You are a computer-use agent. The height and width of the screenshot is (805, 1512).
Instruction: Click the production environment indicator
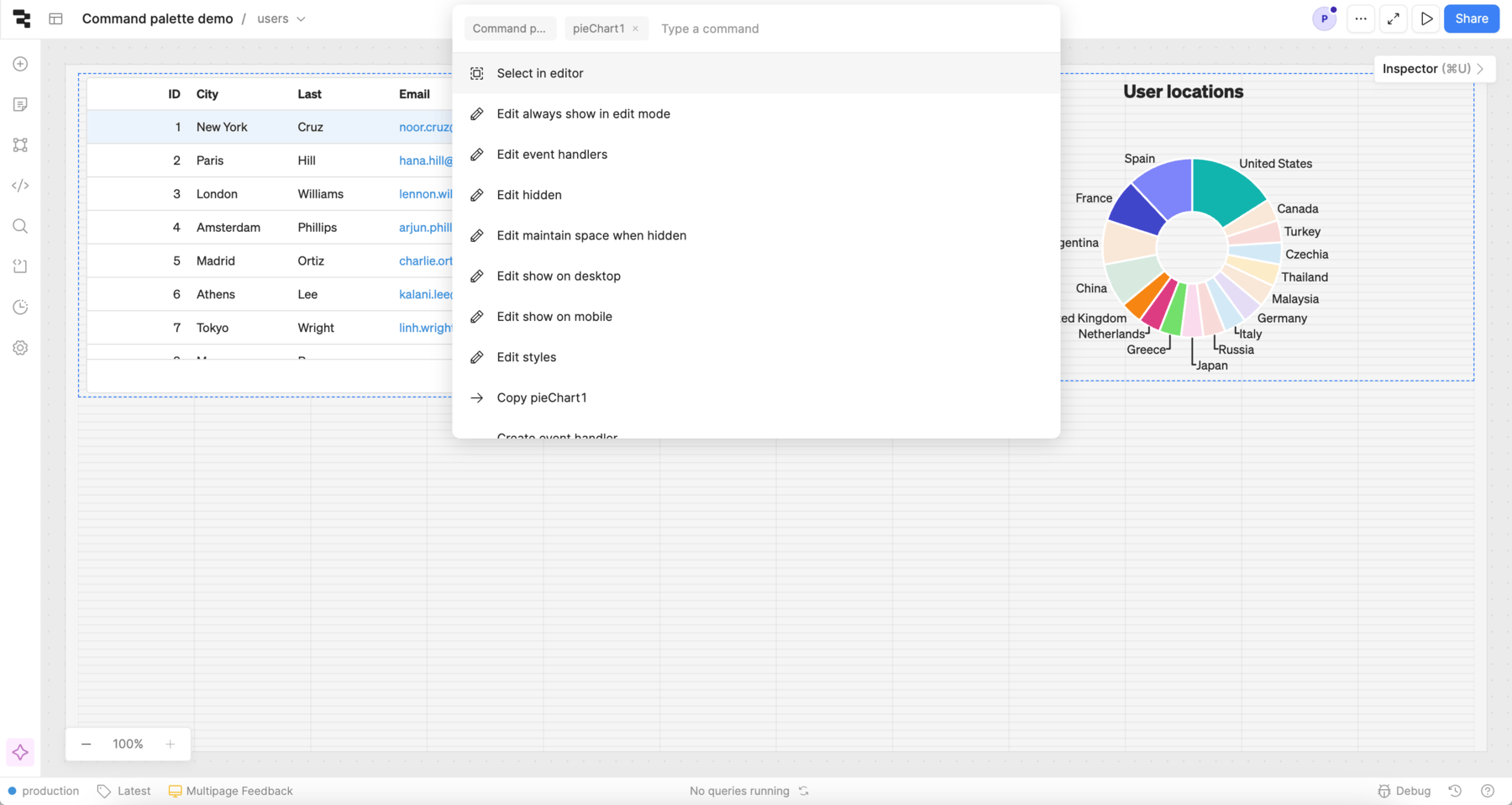(44, 791)
